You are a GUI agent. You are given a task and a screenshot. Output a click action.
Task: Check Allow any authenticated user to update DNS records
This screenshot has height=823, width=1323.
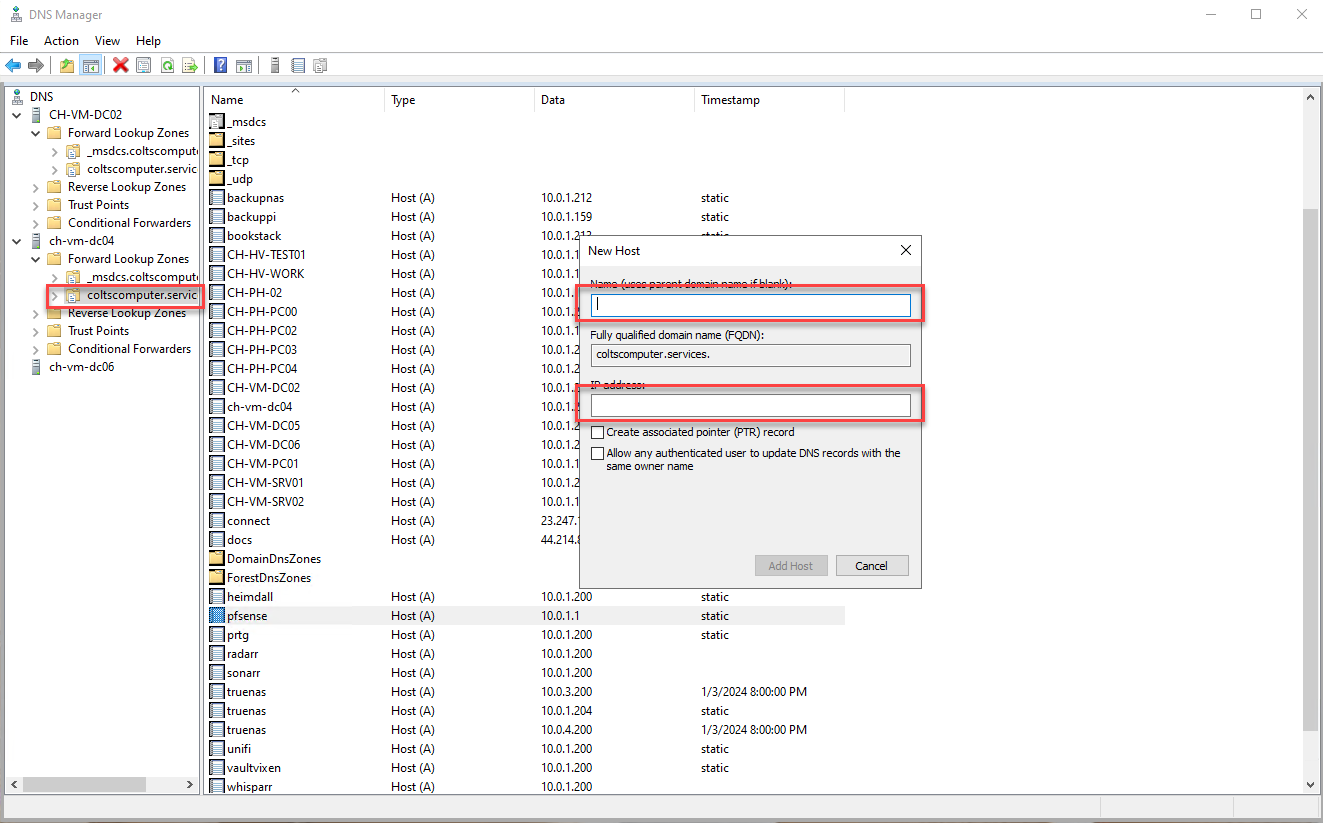(597, 453)
